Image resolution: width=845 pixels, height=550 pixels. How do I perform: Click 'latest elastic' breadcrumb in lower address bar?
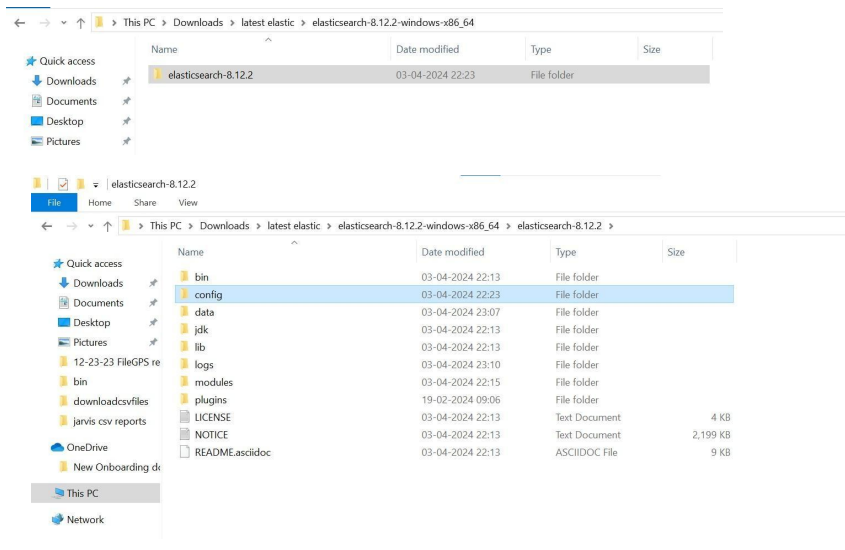coord(294,226)
